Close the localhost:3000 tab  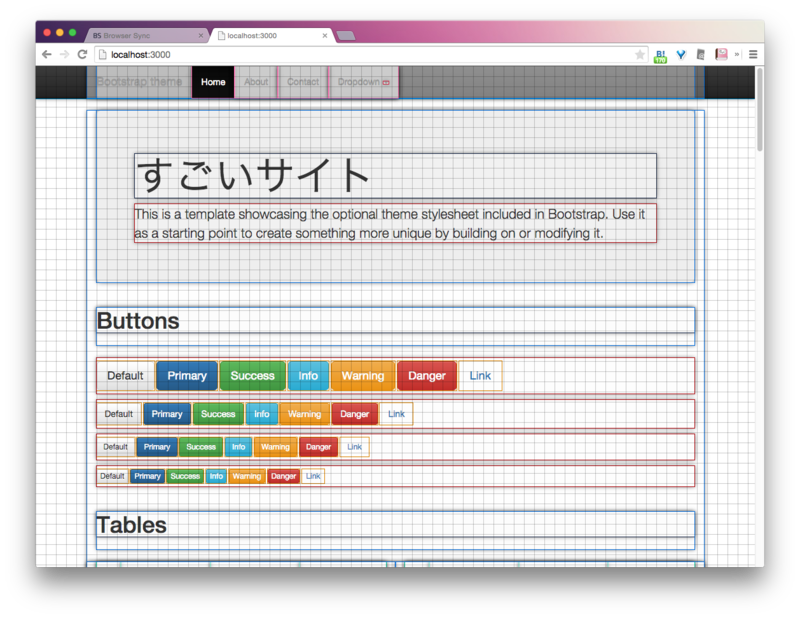[324, 35]
